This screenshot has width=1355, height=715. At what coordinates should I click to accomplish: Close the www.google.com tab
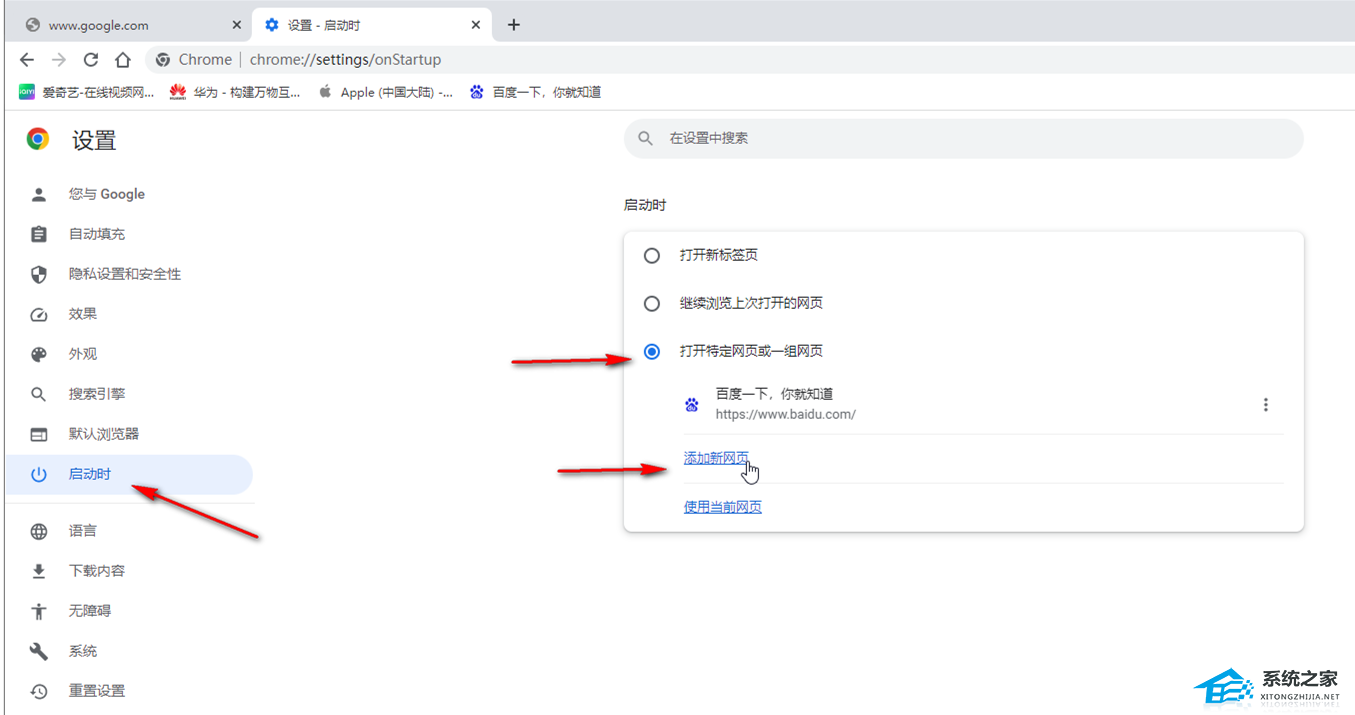237,25
